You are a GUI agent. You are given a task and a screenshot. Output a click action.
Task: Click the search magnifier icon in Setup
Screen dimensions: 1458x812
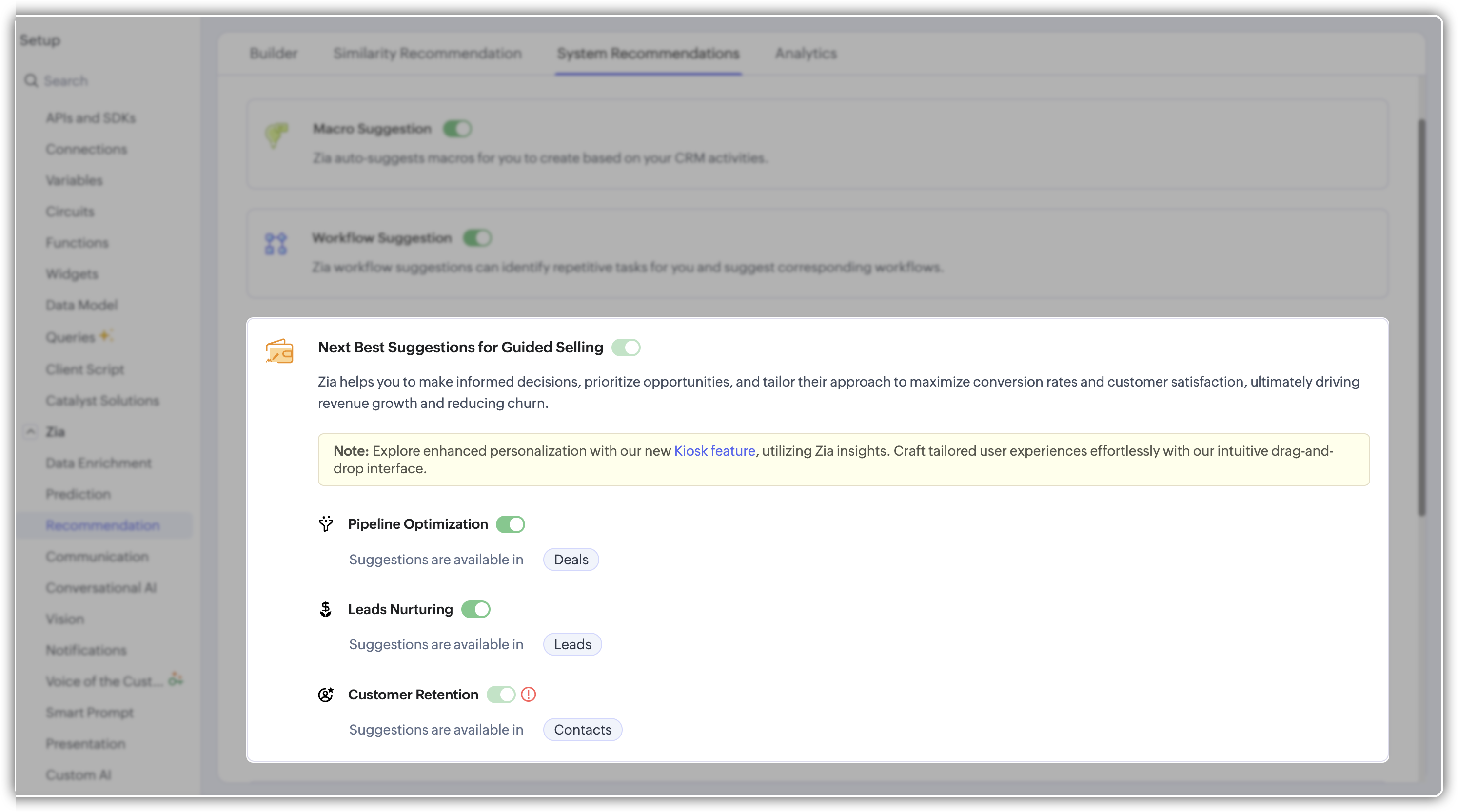(x=31, y=81)
